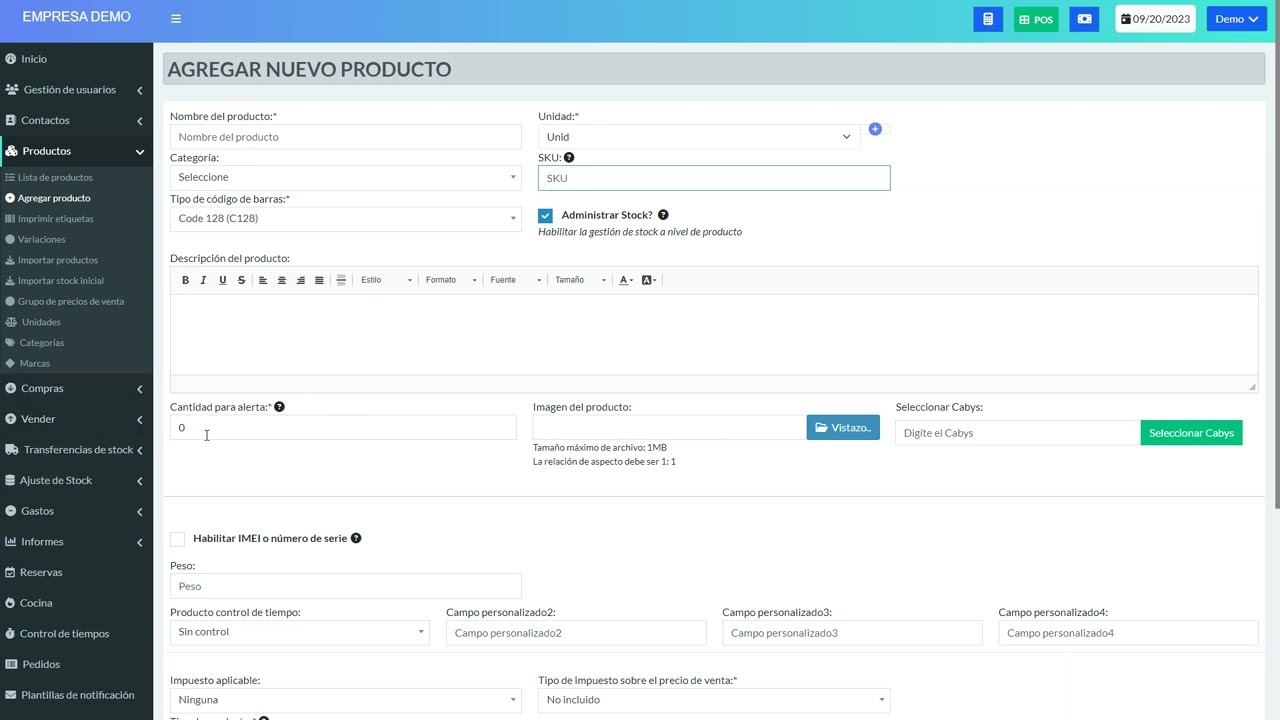Click the 09/20/2023 date button
This screenshot has height=720, width=1280.
1155,19
